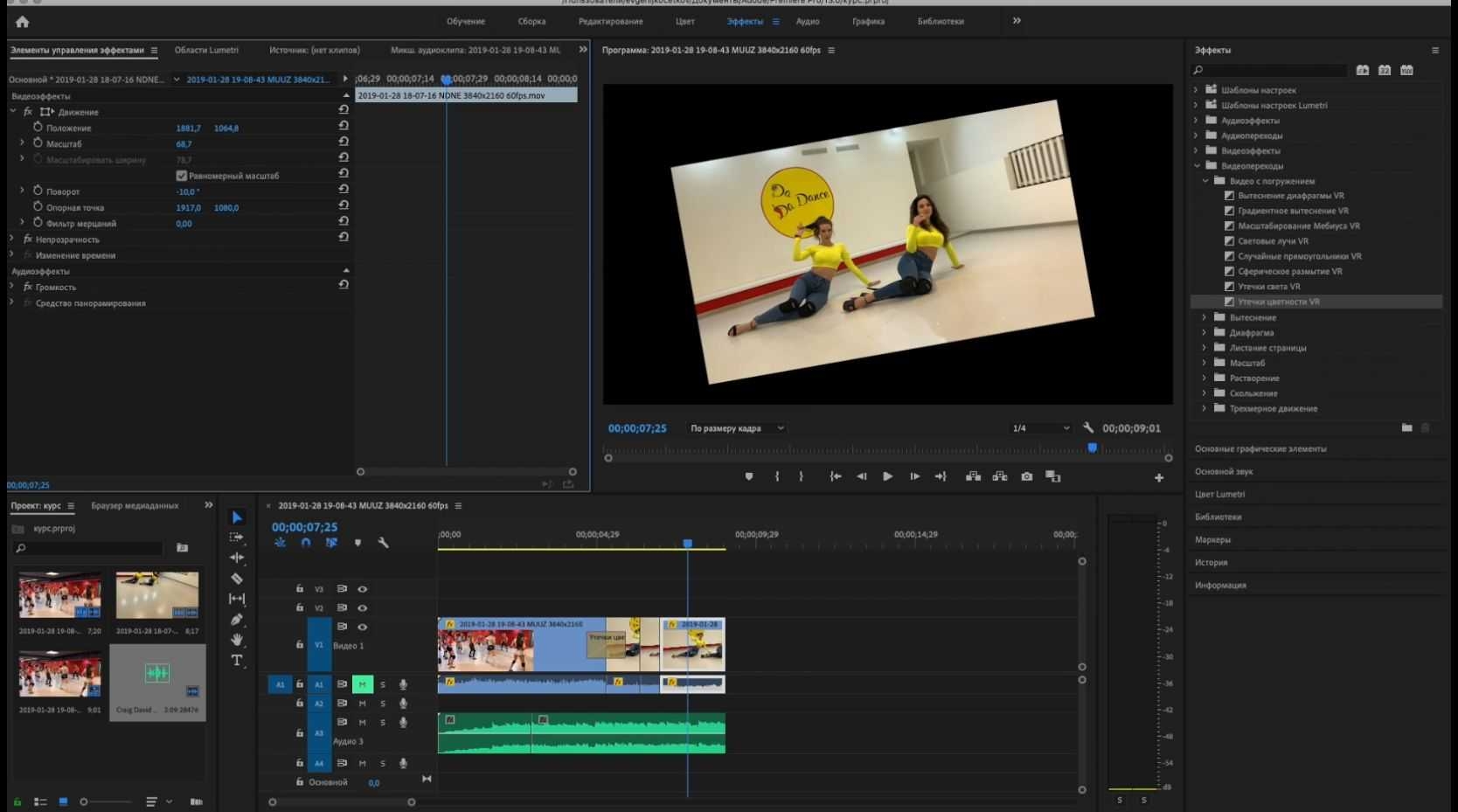The width and height of the screenshot is (1458, 812).
Task: Show more workspaces with the double chevron
Action: [x=1017, y=21]
